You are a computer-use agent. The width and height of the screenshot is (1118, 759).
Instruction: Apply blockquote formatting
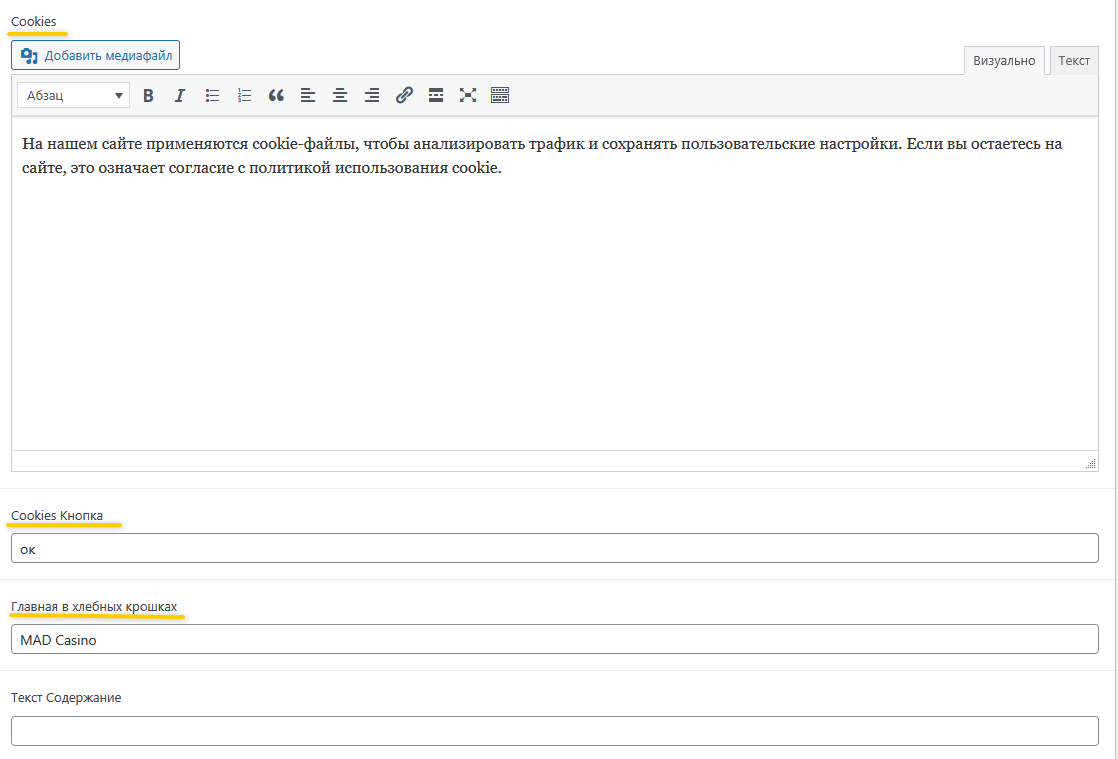[x=276, y=96]
